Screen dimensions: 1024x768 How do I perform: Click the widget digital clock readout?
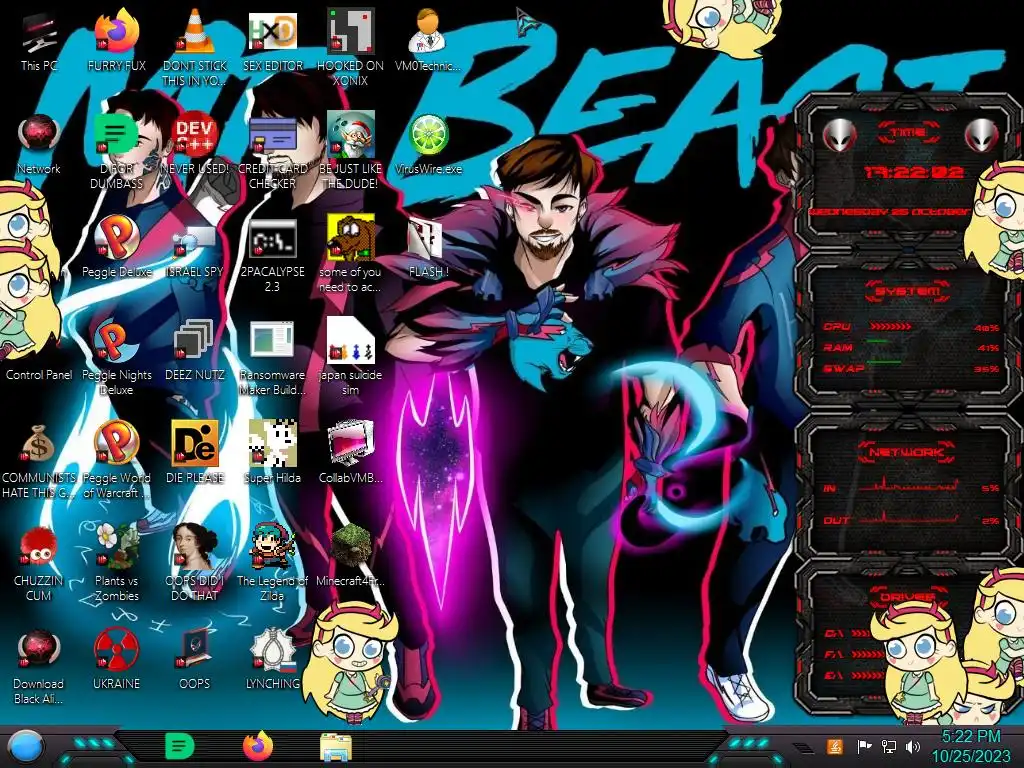coord(914,172)
